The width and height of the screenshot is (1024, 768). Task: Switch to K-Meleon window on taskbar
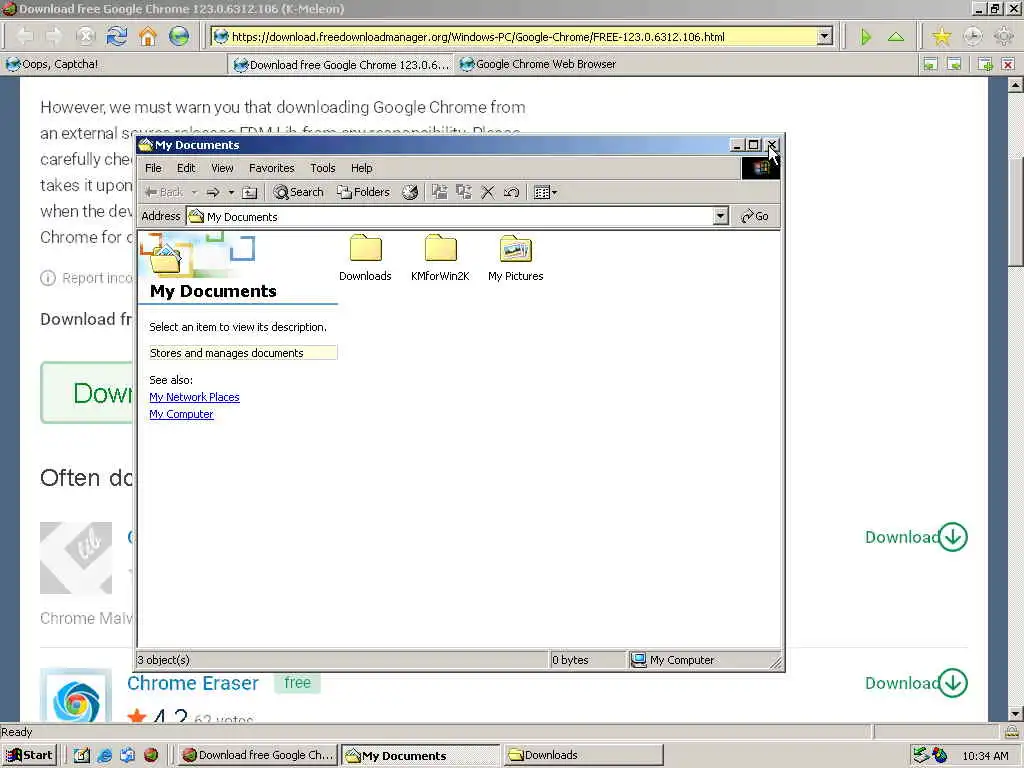(x=259, y=755)
